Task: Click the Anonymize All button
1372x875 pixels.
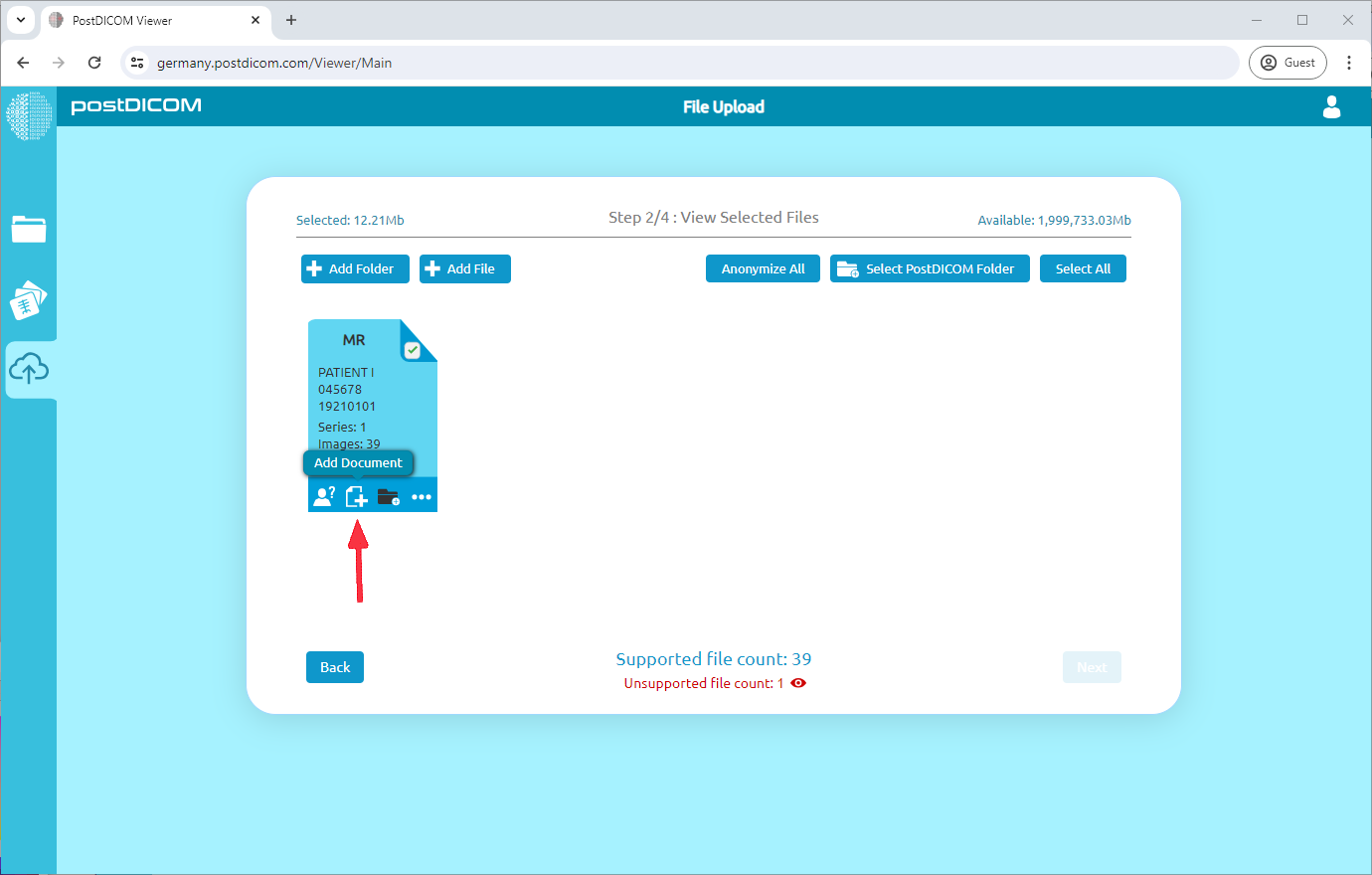Action: pyautogui.click(x=763, y=268)
